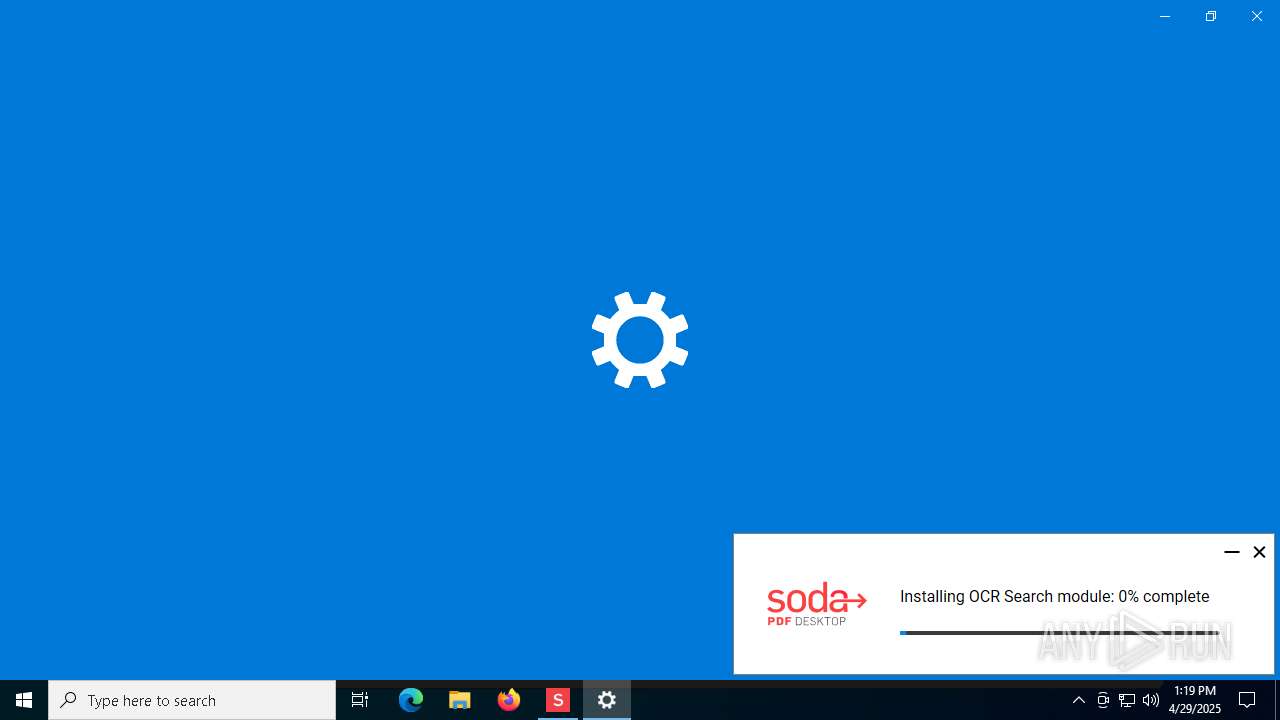
Task: Launch Microsoft Edge from the taskbar
Action: tap(411, 700)
